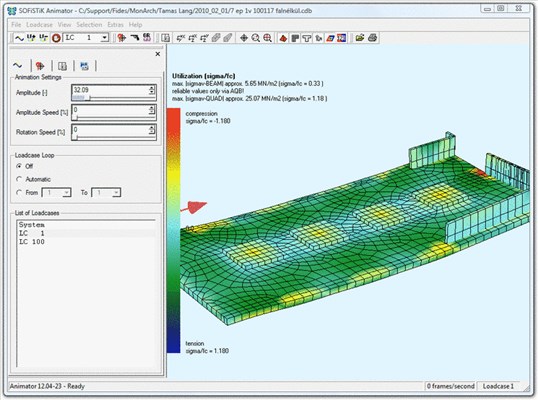Click the dark corner section icon in toolbar

pos(295,38)
